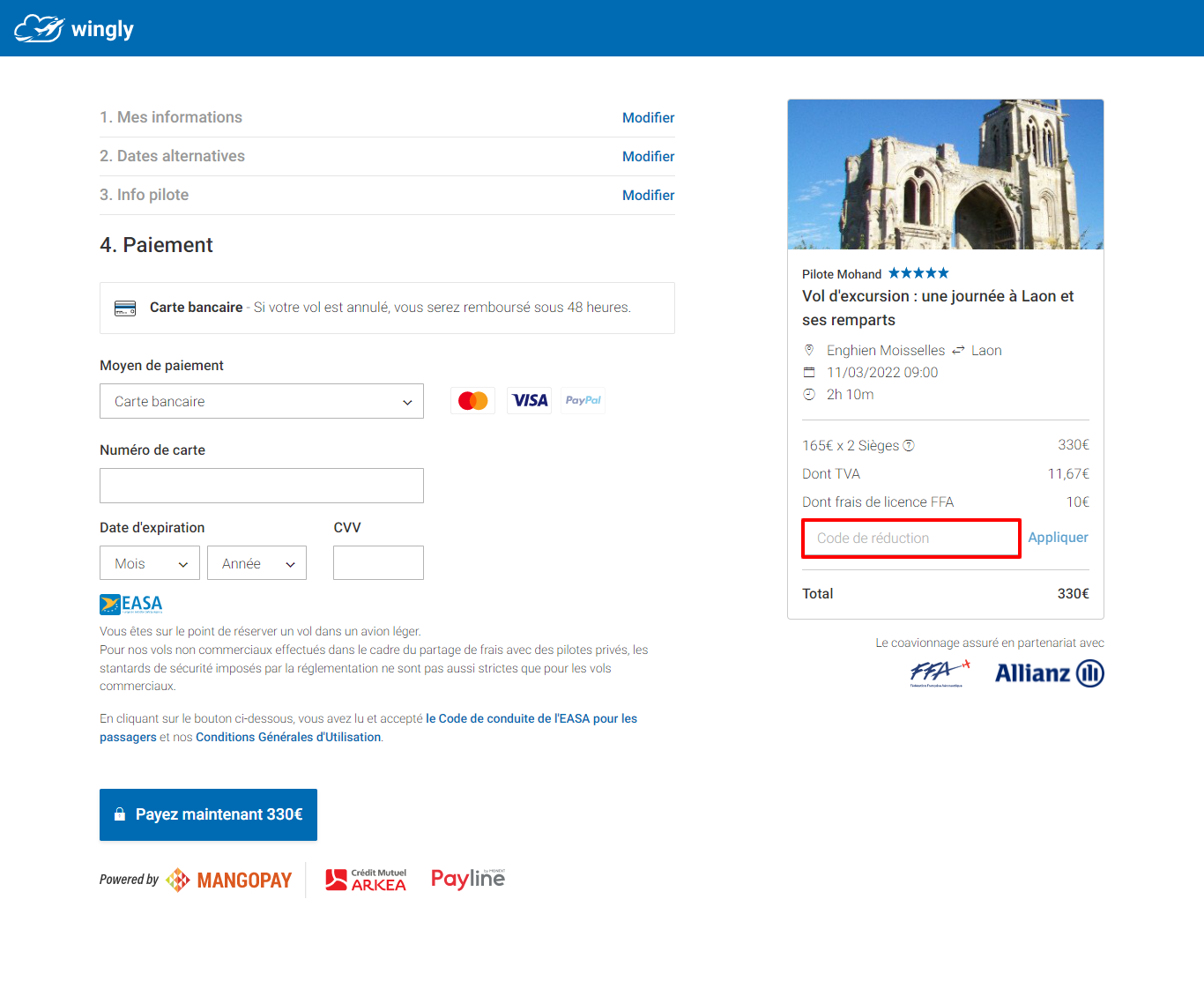The height and width of the screenshot is (1003, 1204).
Task: Click the Dont TVA 11,67€ value
Action: coord(1068,474)
